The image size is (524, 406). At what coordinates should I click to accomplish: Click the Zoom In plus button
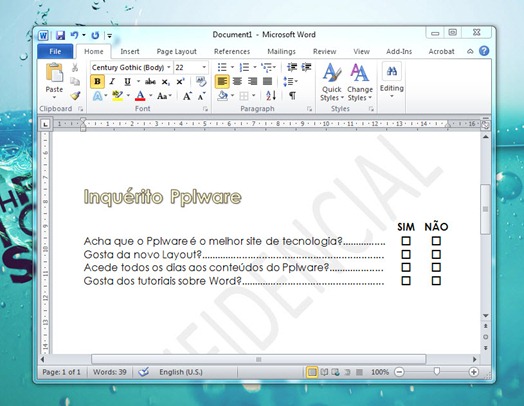pos(473,372)
